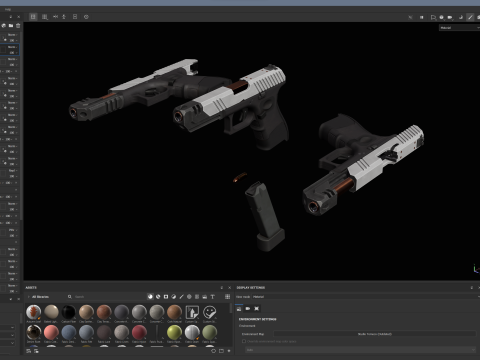Click the camera icon in the top-right toolbar

pyautogui.click(x=450, y=17)
